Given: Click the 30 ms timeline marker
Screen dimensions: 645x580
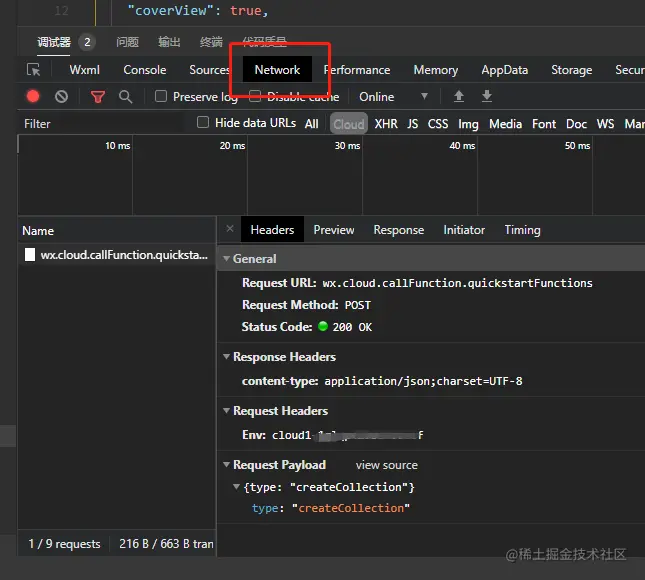Looking at the screenshot, I should pyautogui.click(x=347, y=146).
